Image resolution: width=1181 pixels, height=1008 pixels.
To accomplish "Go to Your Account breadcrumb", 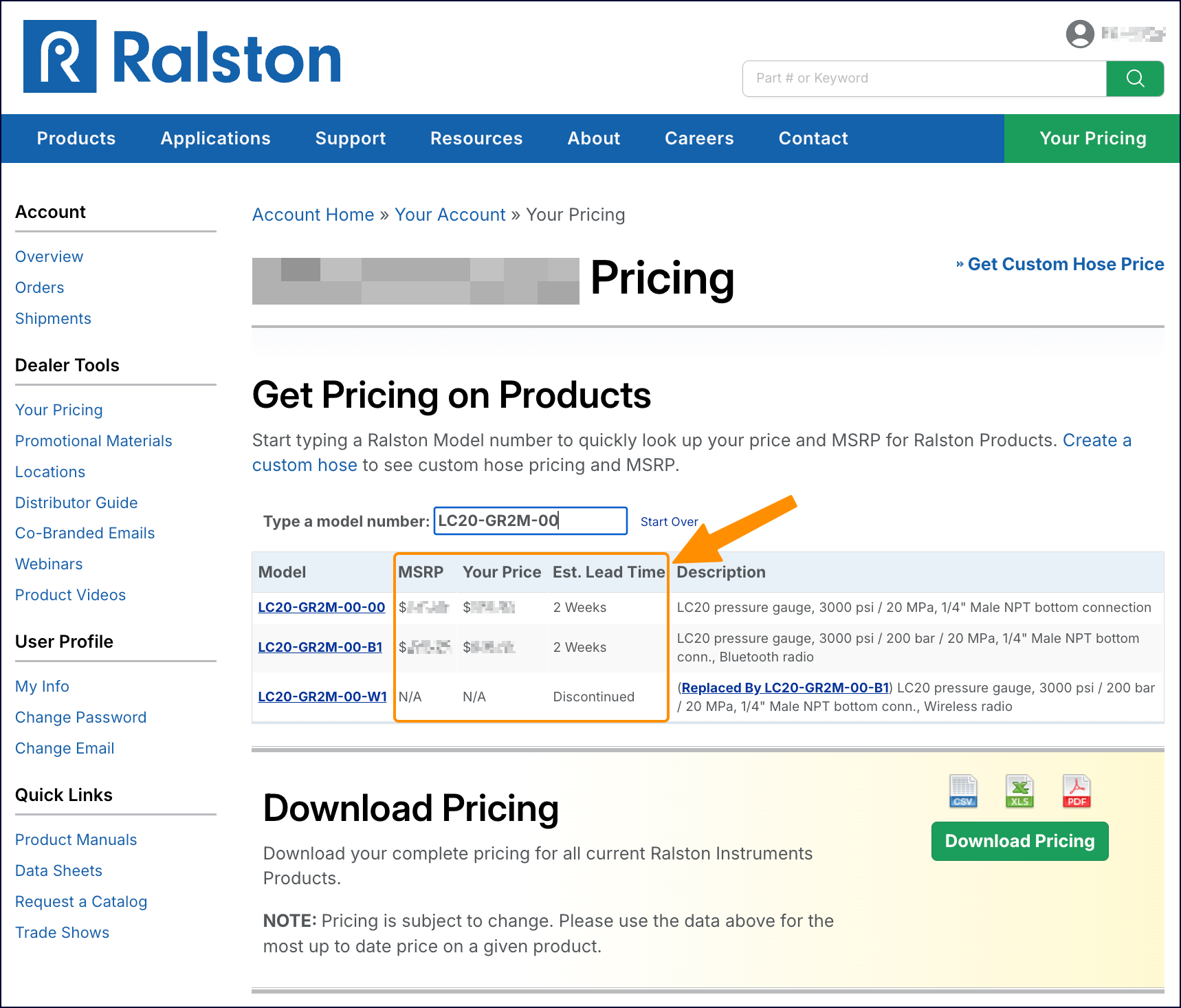I will point(450,215).
